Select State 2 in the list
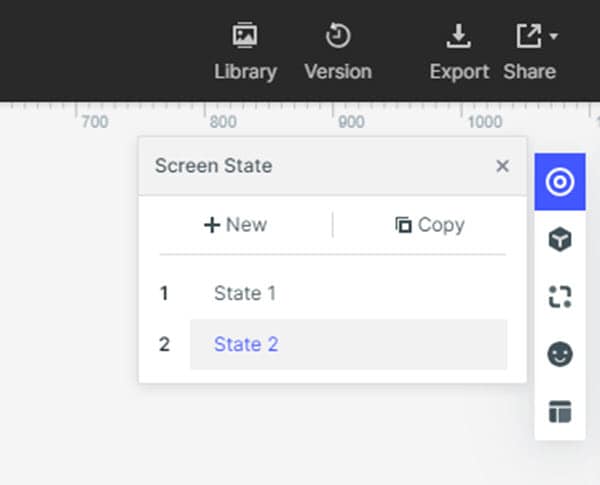Viewport: 600px width, 485px height. tap(246, 345)
